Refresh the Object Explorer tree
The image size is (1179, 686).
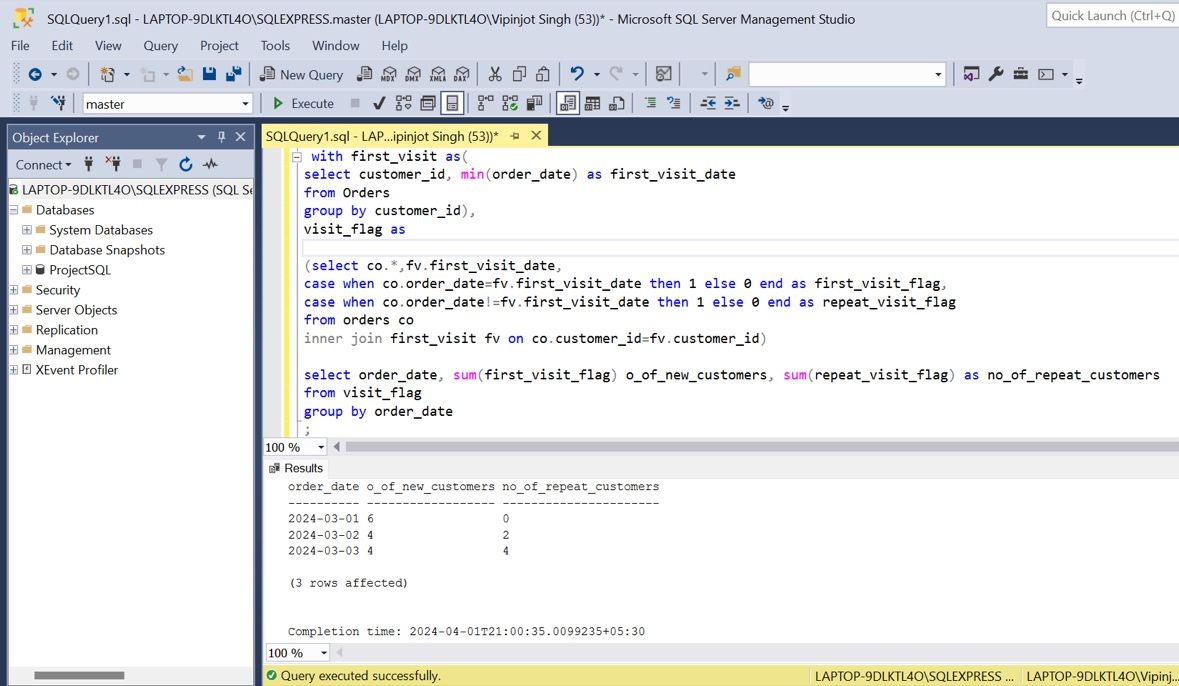click(x=186, y=164)
